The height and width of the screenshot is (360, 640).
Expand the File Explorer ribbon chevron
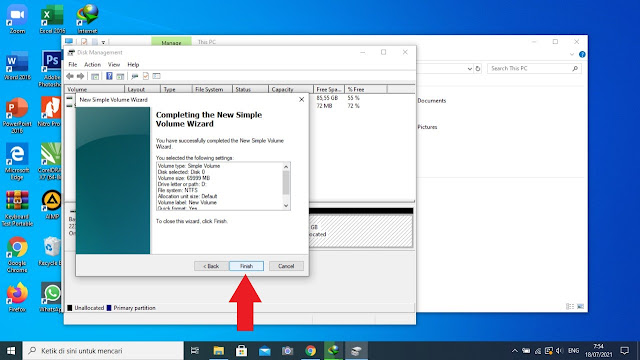[572, 54]
